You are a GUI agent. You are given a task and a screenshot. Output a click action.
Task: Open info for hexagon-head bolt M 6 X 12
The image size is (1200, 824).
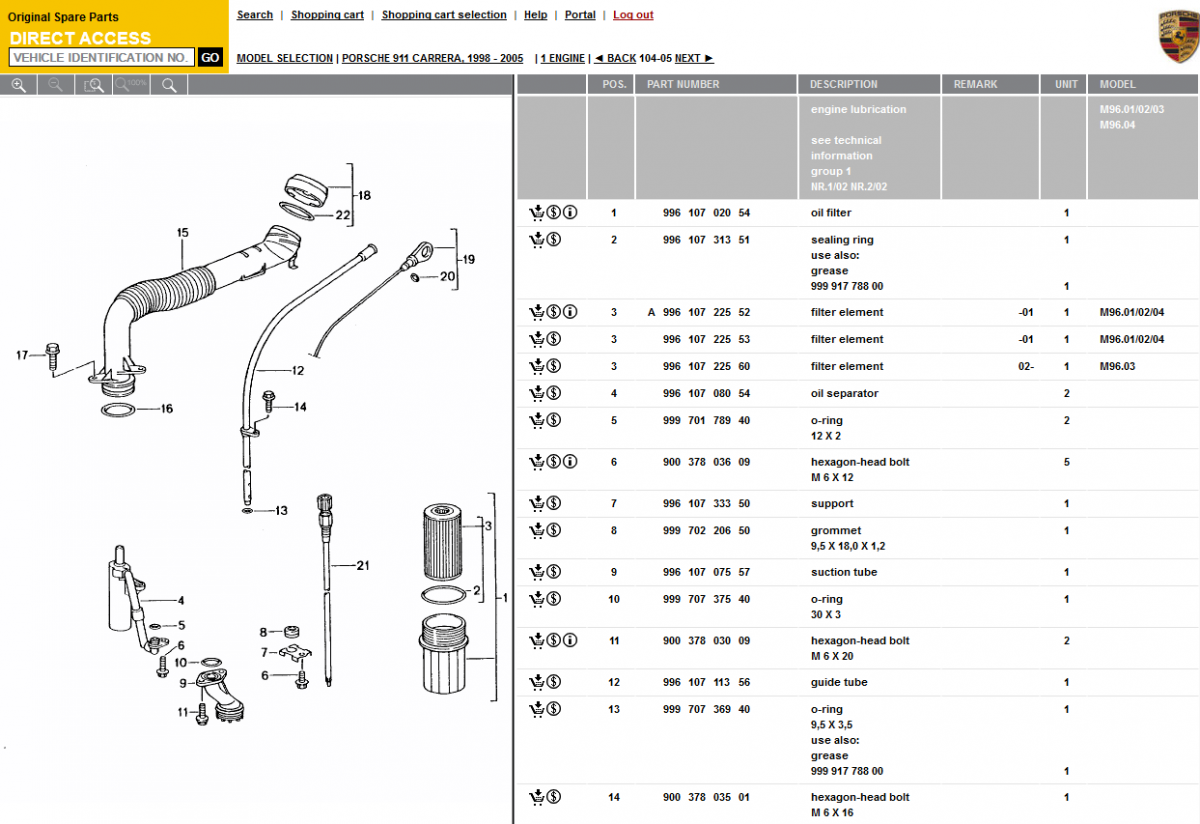(x=570, y=462)
